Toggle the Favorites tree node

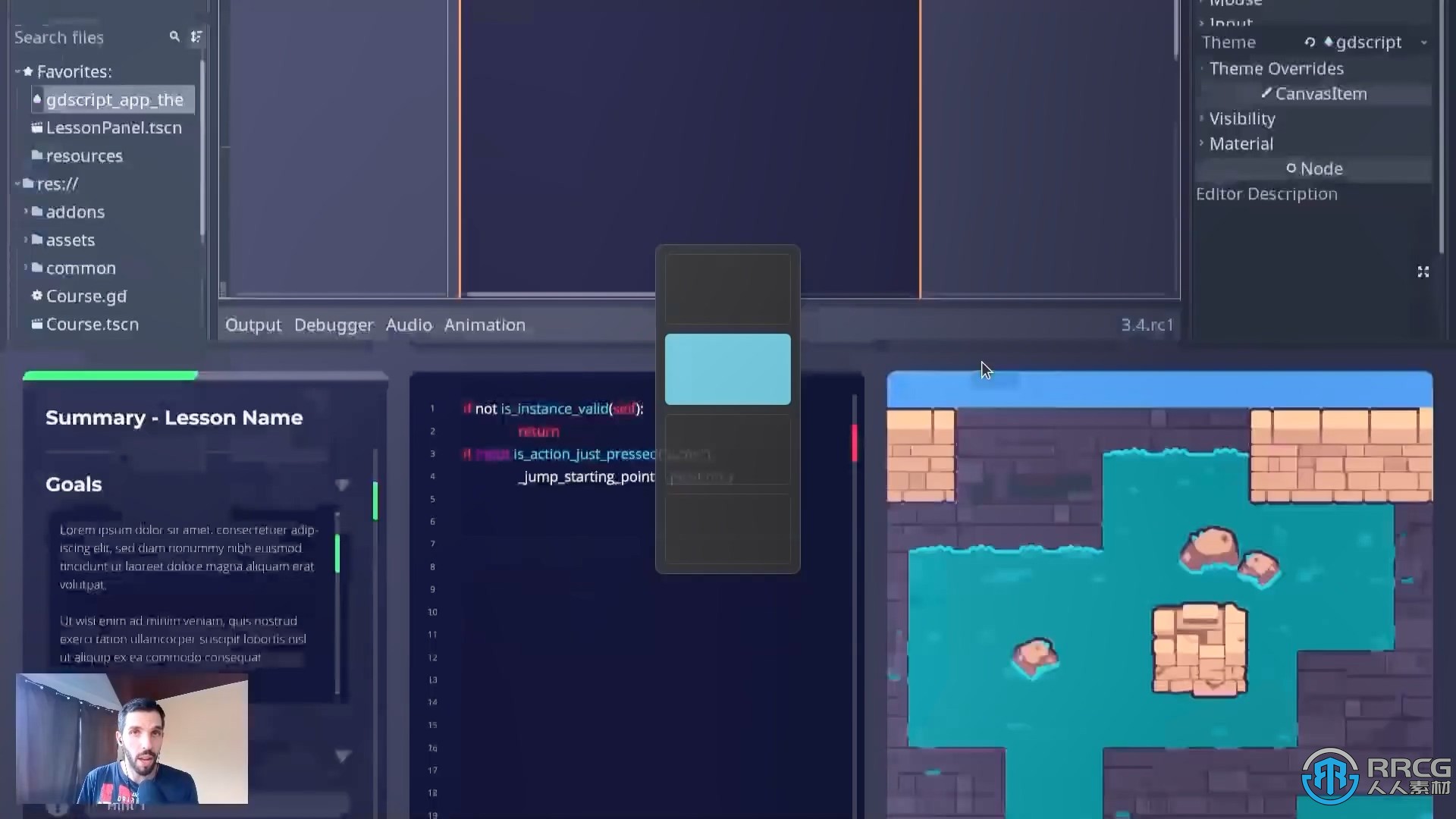(x=14, y=71)
